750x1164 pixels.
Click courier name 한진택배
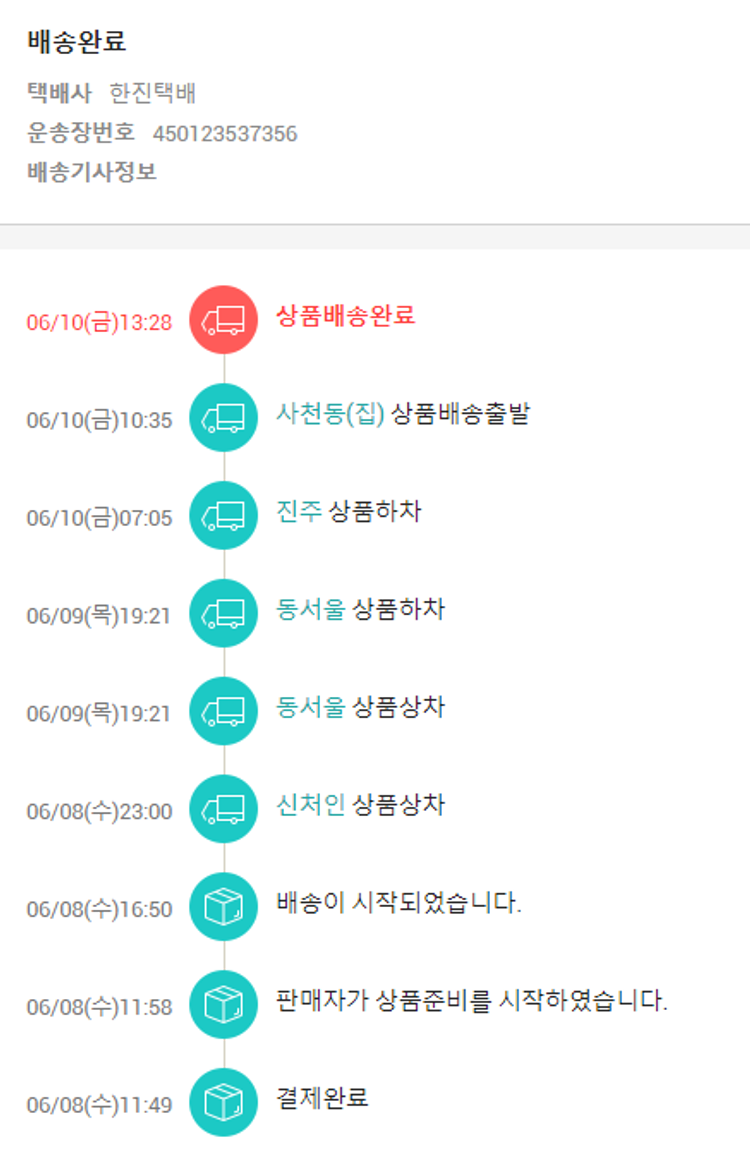153,95
